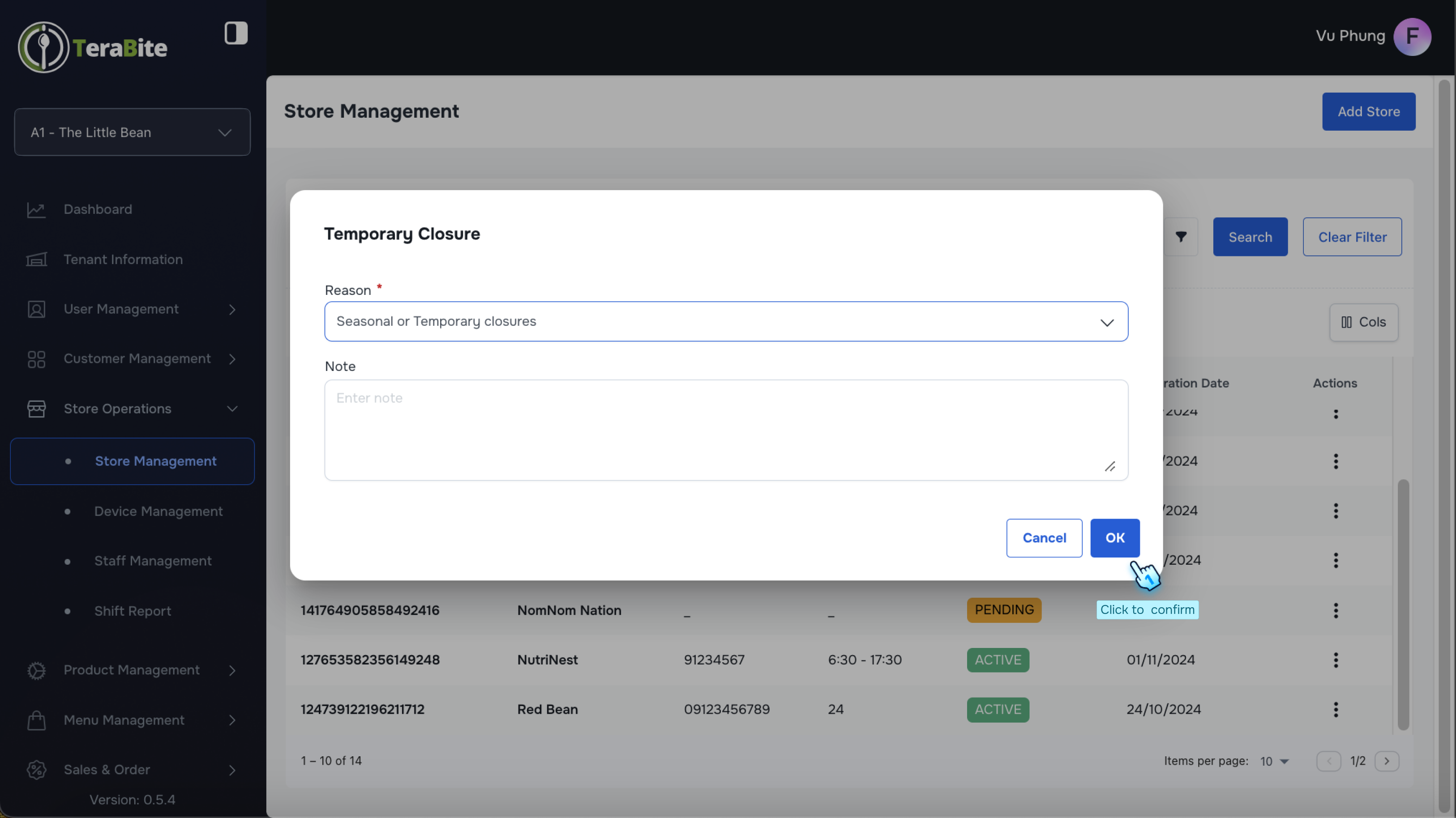Open Device Management in the sidebar
Viewport: 1456px width, 818px height.
point(158,511)
